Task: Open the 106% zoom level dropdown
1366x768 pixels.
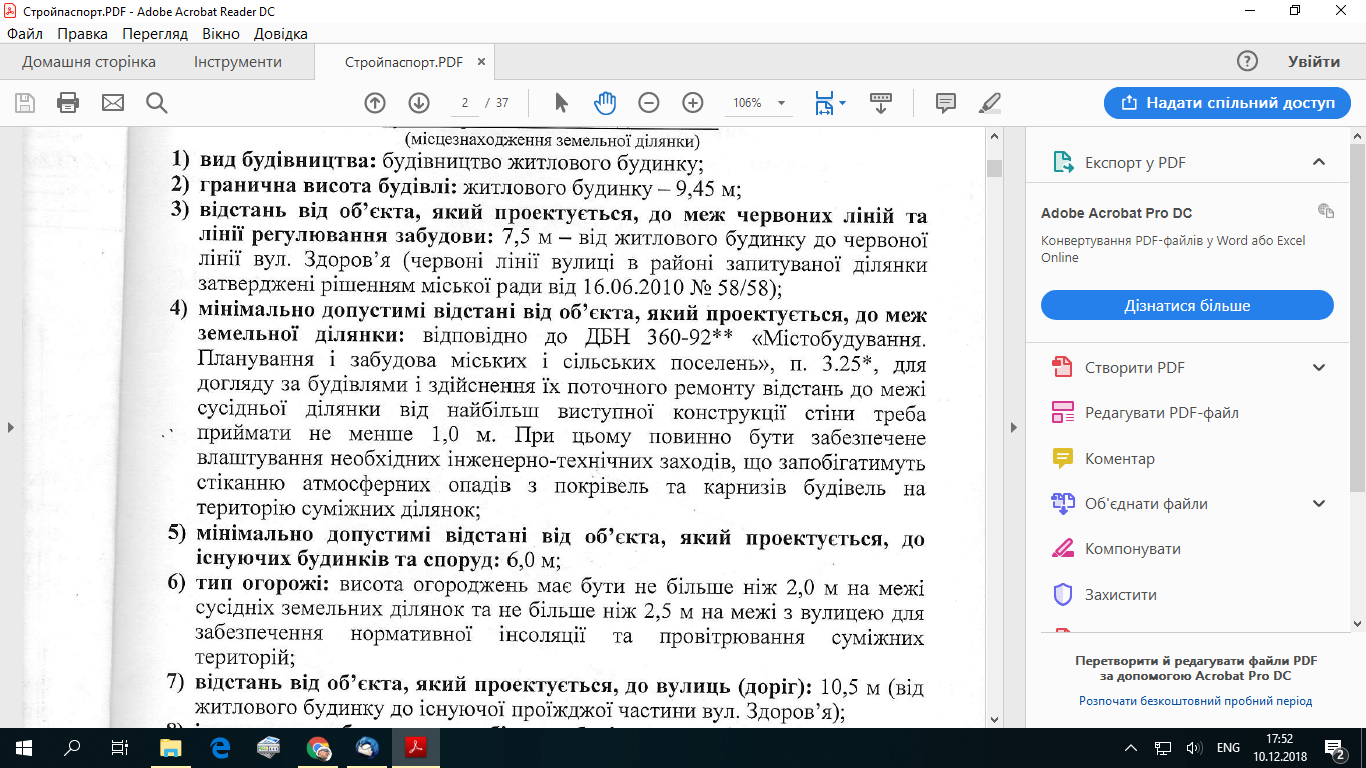Action: point(759,103)
